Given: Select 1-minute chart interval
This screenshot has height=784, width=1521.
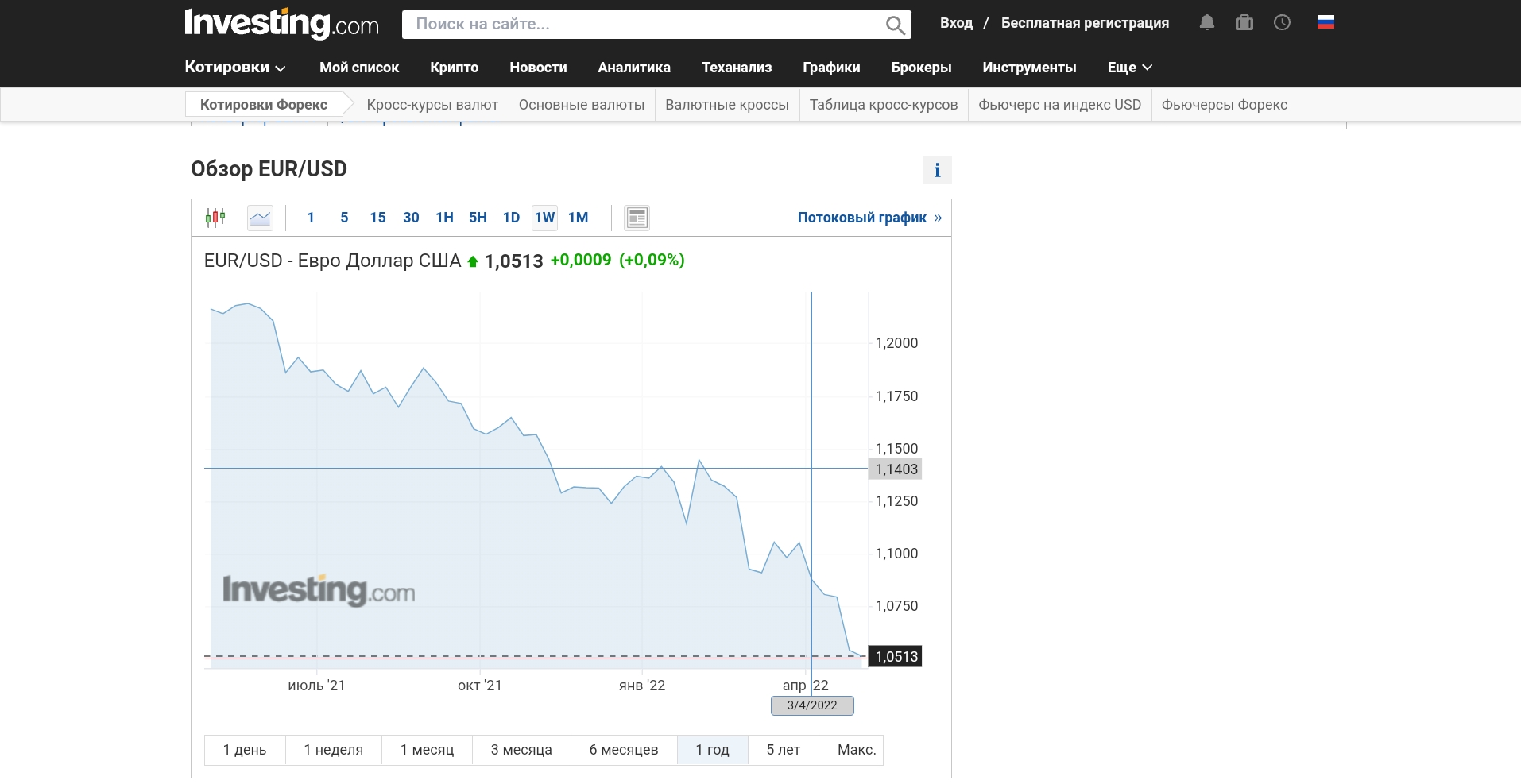Looking at the screenshot, I should [311, 218].
